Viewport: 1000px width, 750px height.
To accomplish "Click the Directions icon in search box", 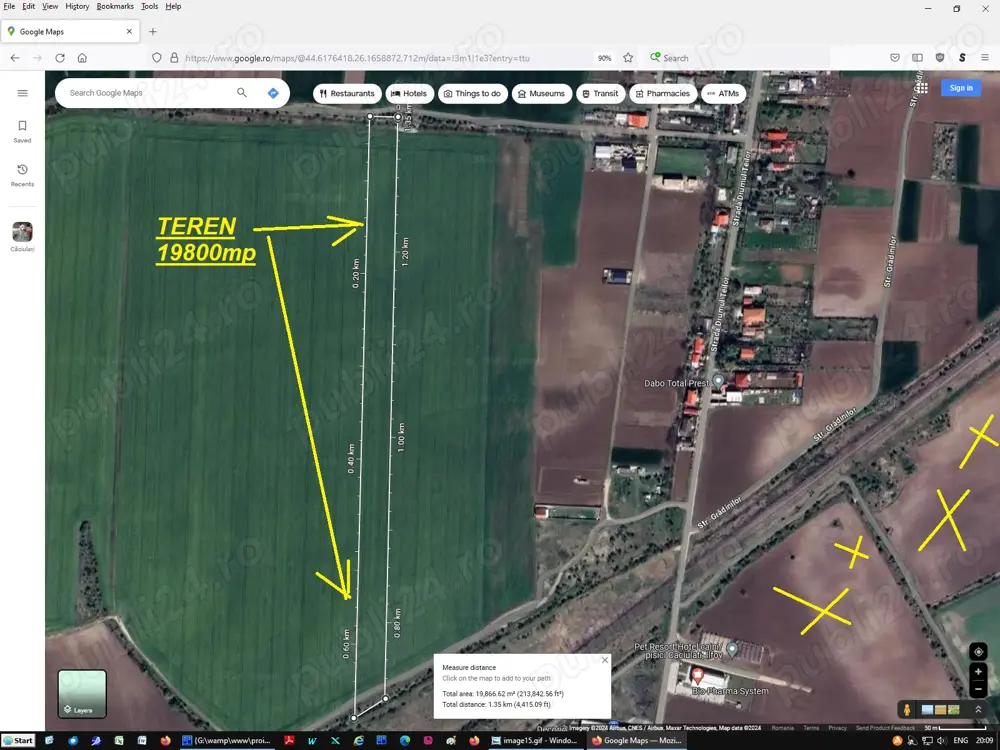I will [273, 93].
